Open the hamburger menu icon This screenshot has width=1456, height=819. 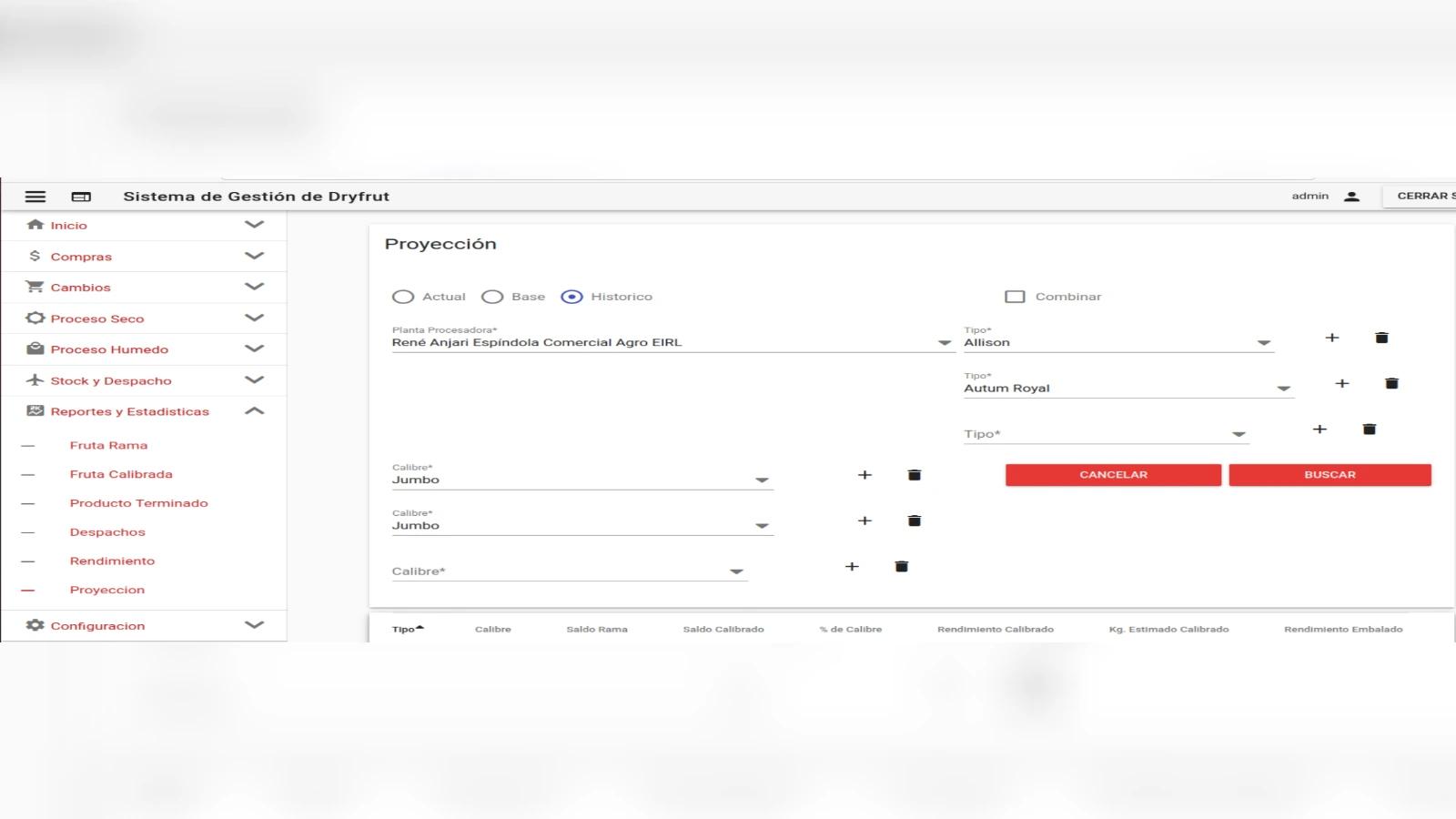35,197
